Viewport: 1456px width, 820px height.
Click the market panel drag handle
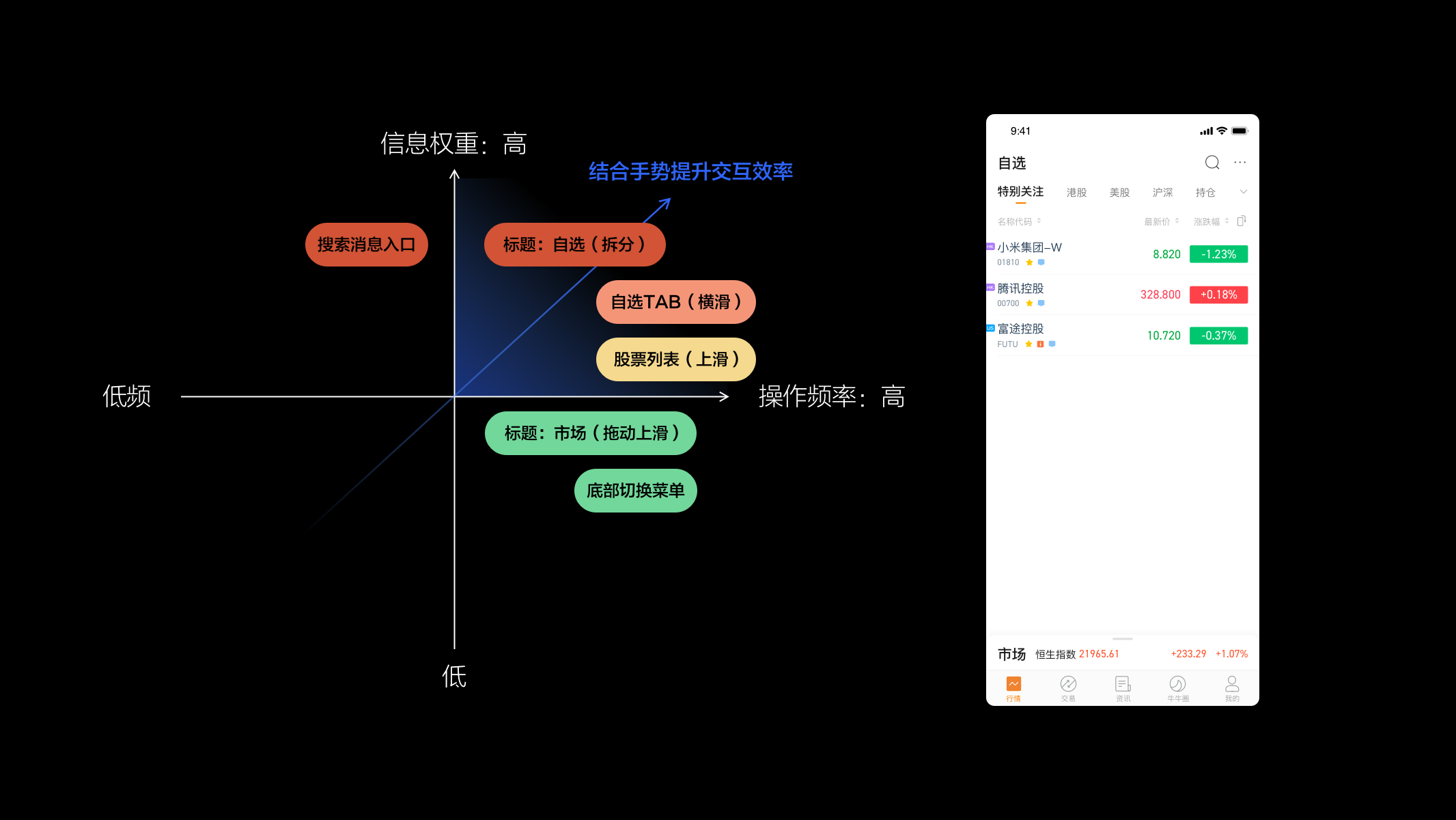point(1123,639)
